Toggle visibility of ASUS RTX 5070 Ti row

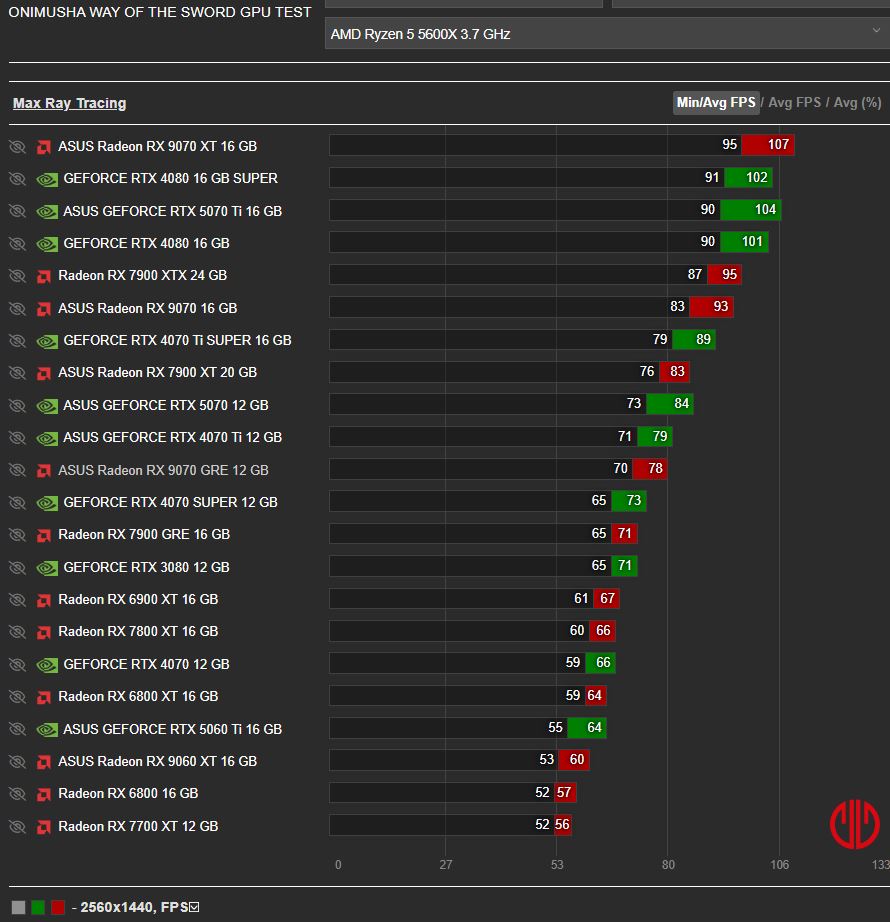click(18, 211)
